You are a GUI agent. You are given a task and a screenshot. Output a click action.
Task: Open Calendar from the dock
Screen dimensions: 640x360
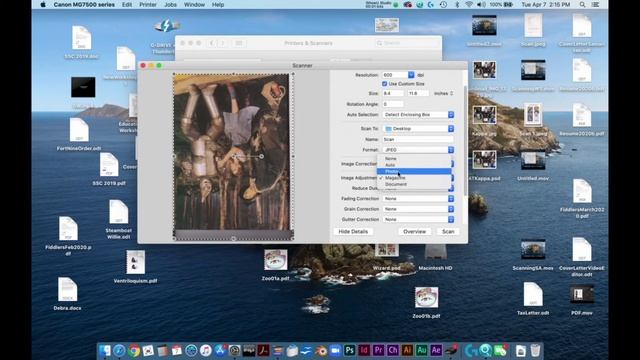[177, 350]
